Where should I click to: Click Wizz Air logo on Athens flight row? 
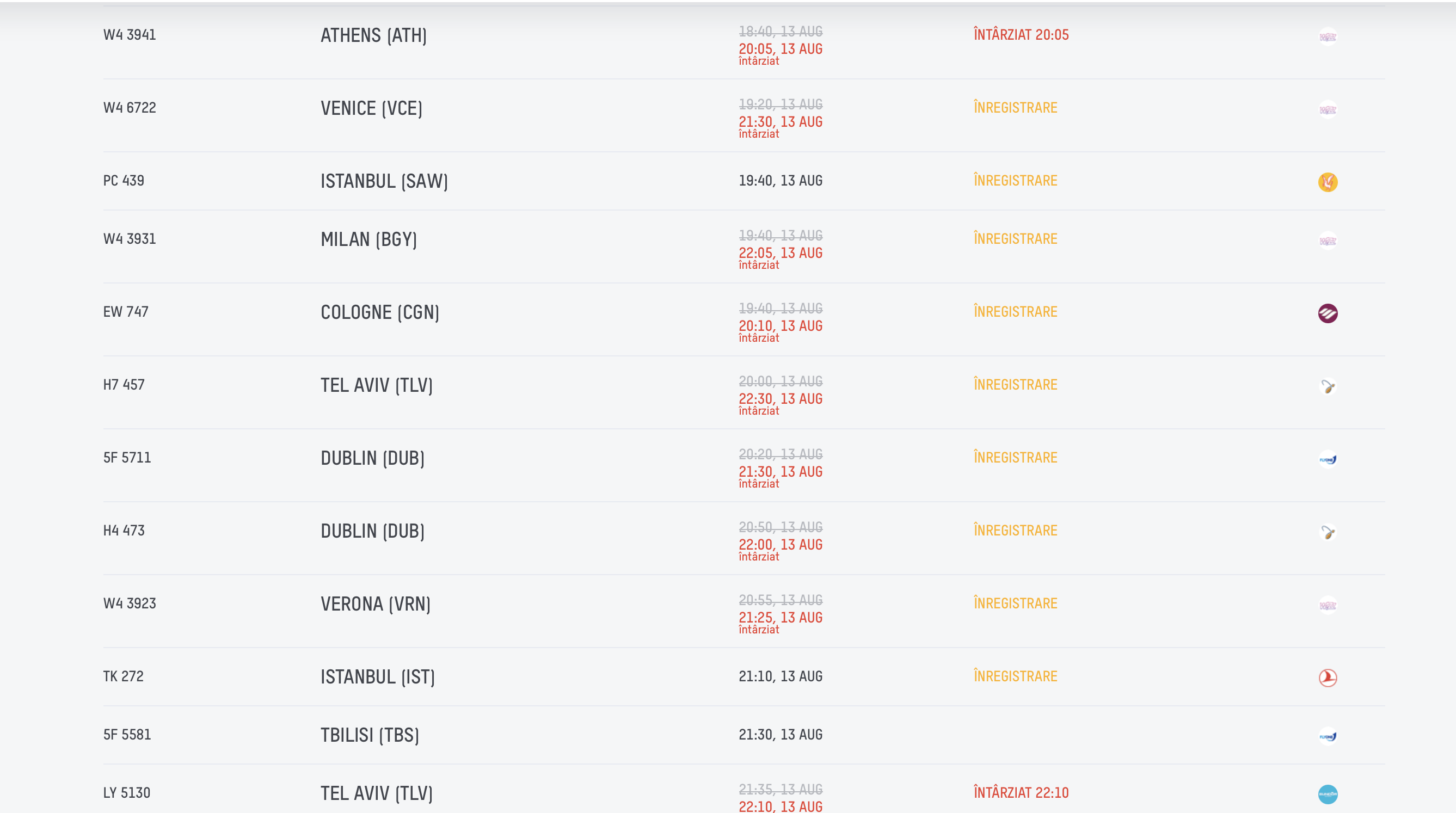1328,36
